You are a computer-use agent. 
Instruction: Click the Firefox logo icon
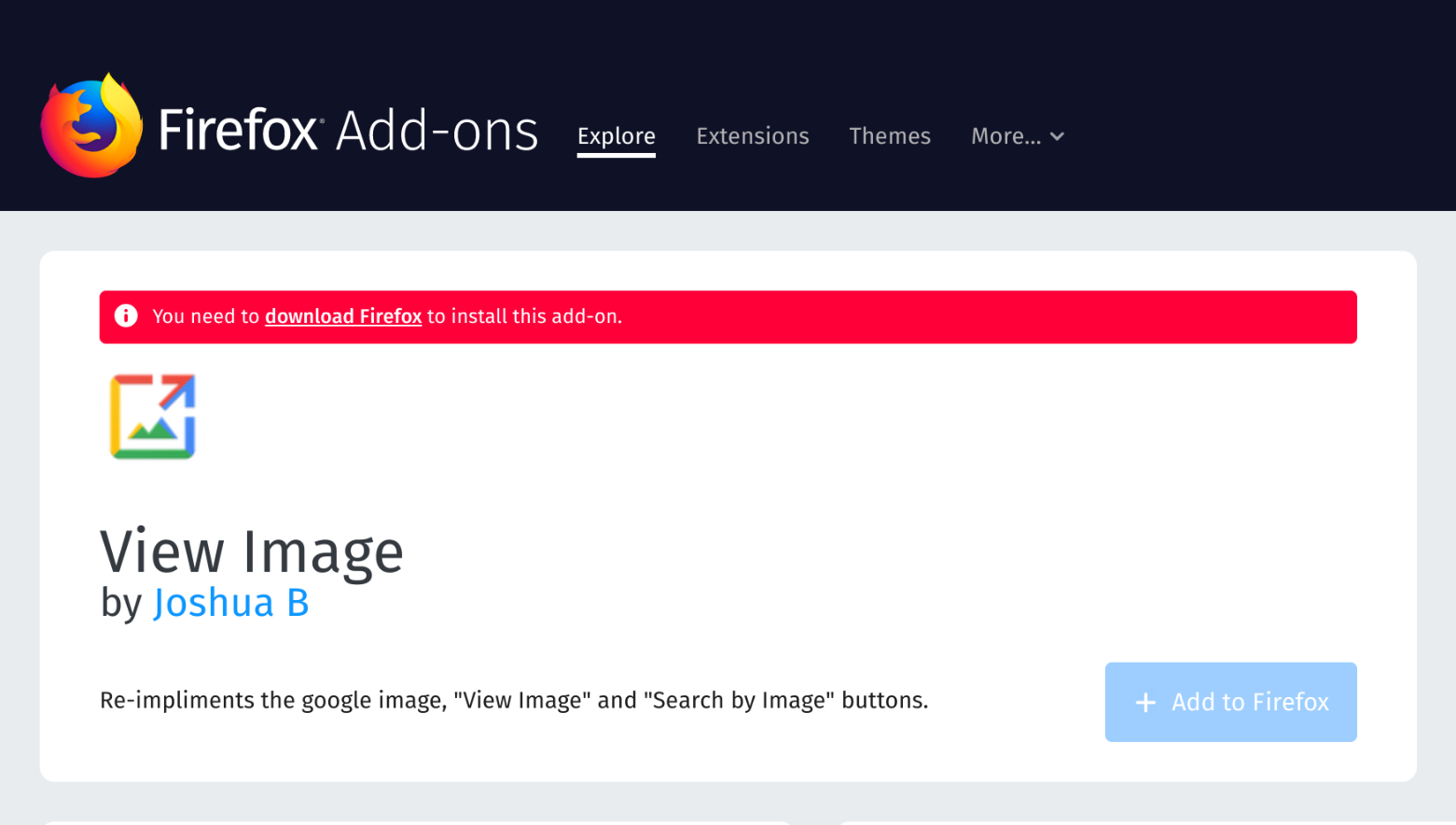pyautogui.click(x=91, y=126)
